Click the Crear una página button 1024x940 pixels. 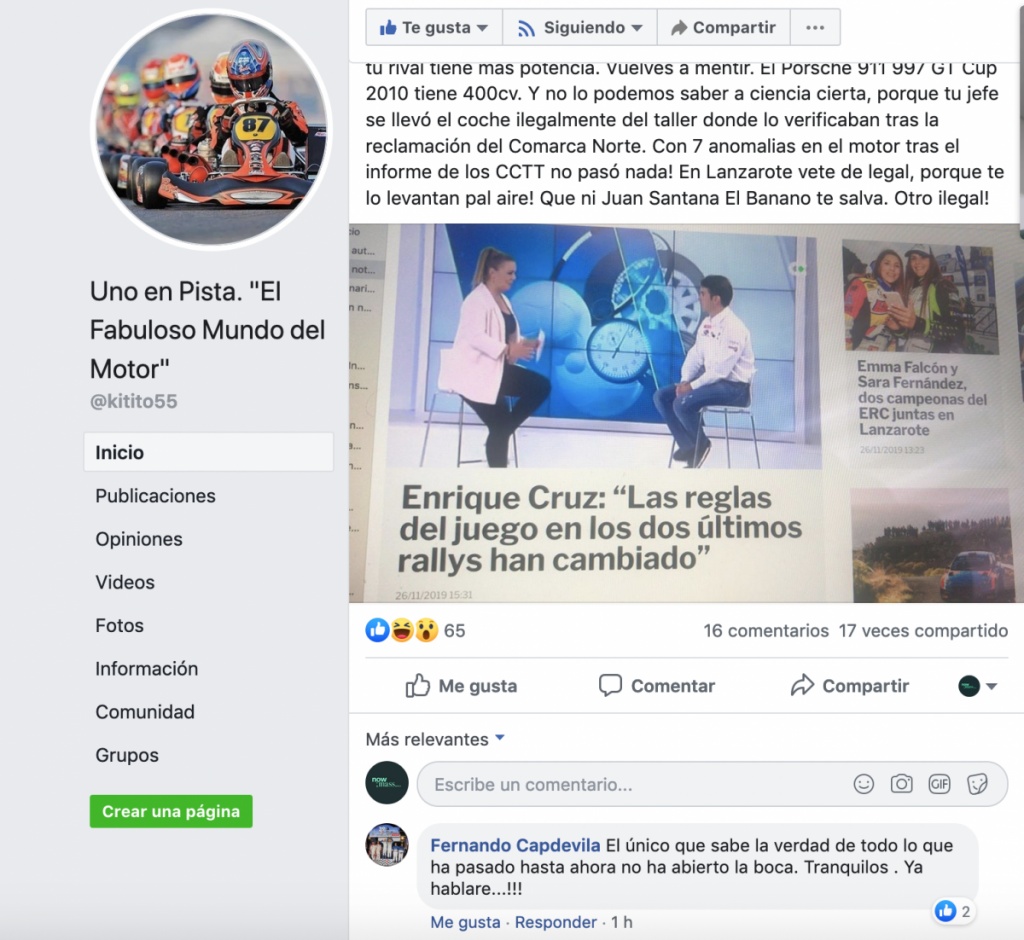point(171,811)
